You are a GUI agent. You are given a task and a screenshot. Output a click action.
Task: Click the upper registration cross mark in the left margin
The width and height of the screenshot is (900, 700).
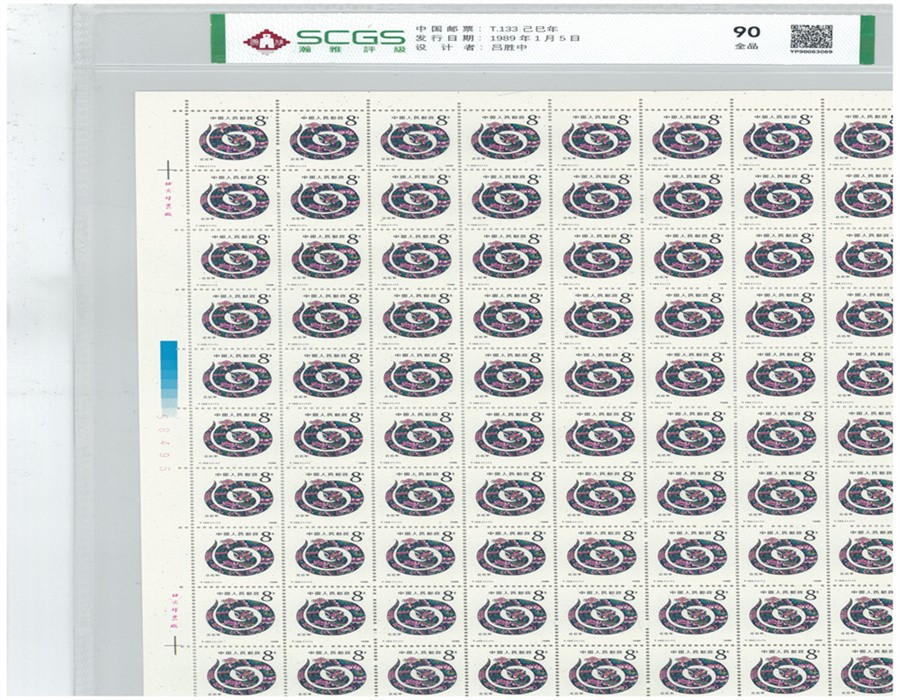click(x=169, y=168)
